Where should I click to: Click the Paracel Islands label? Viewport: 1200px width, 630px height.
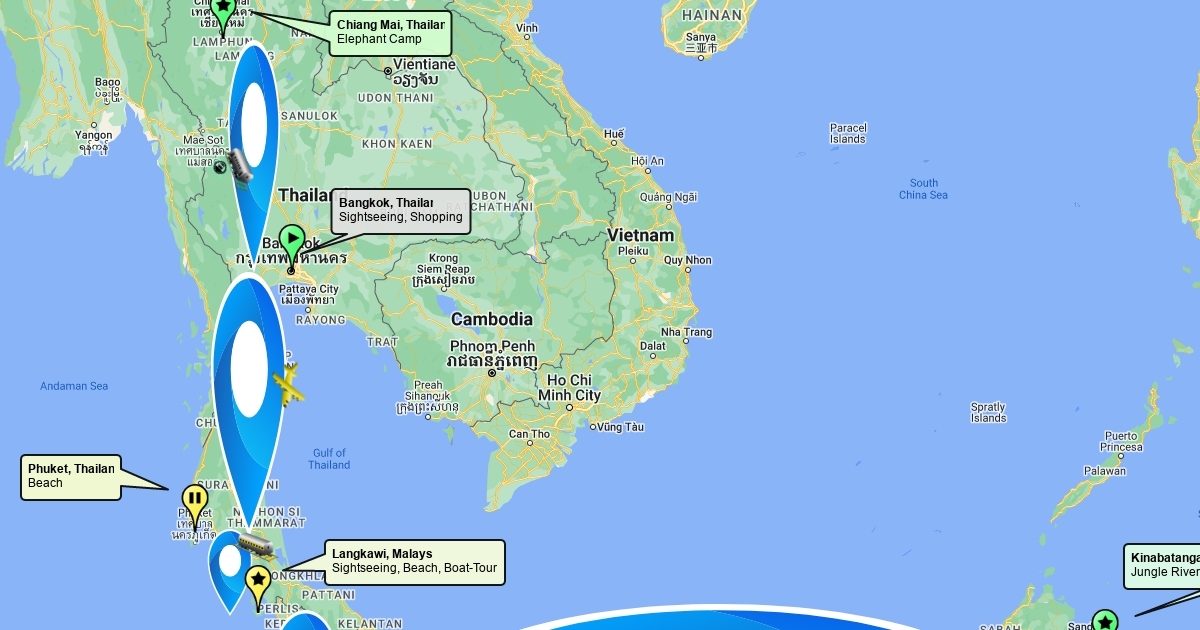point(848,133)
